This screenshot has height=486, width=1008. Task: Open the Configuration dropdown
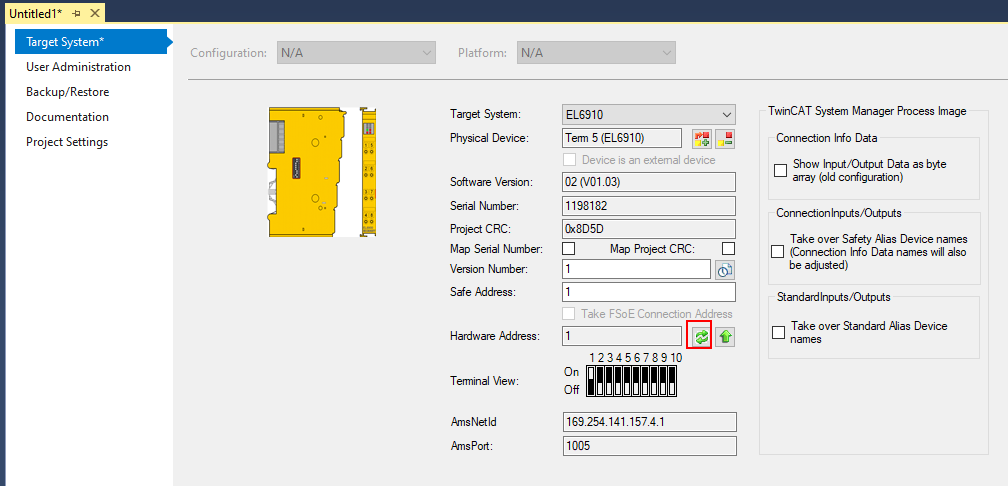coord(356,53)
